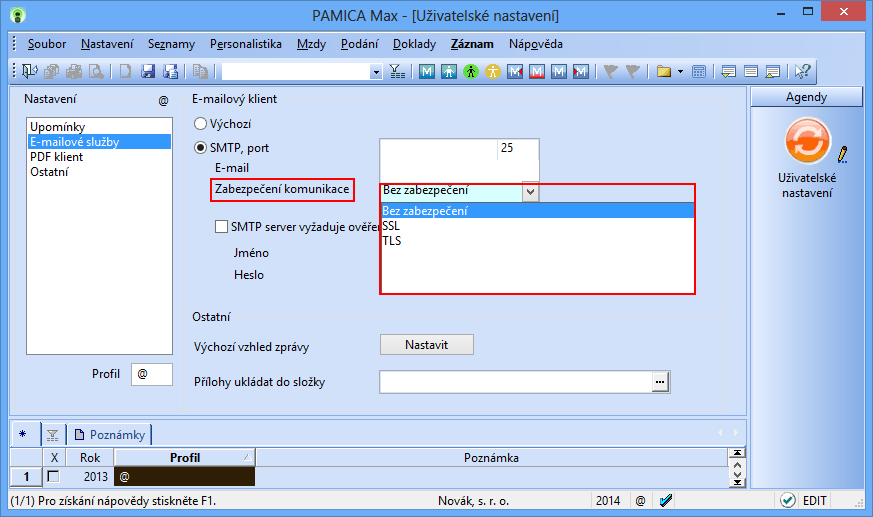Click the print preview magnifier icon

click(x=96, y=71)
